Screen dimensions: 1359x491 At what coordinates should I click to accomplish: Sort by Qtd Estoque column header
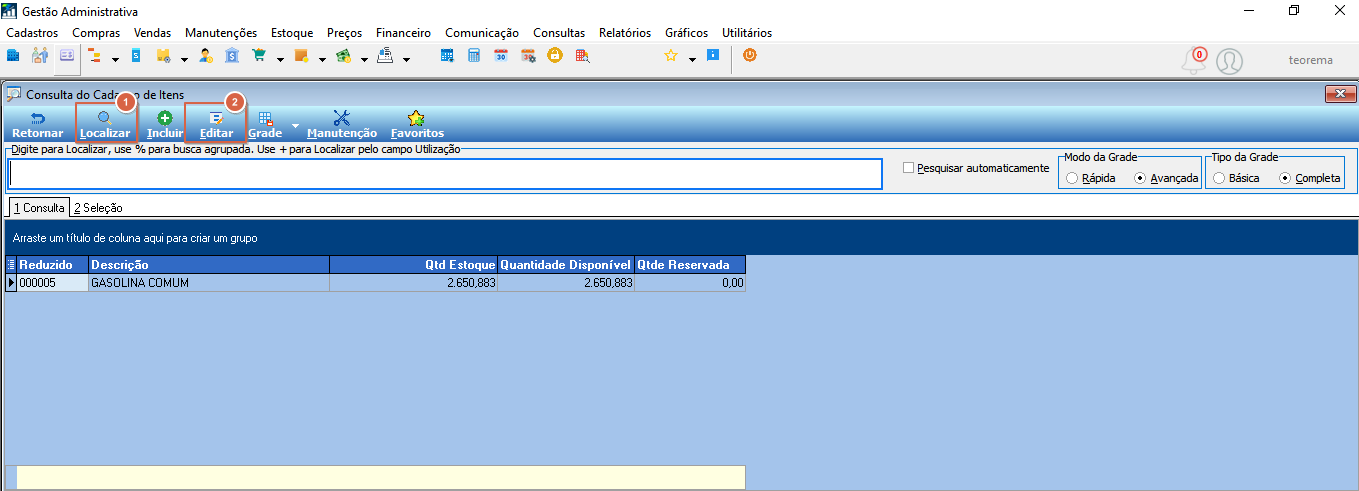413,265
